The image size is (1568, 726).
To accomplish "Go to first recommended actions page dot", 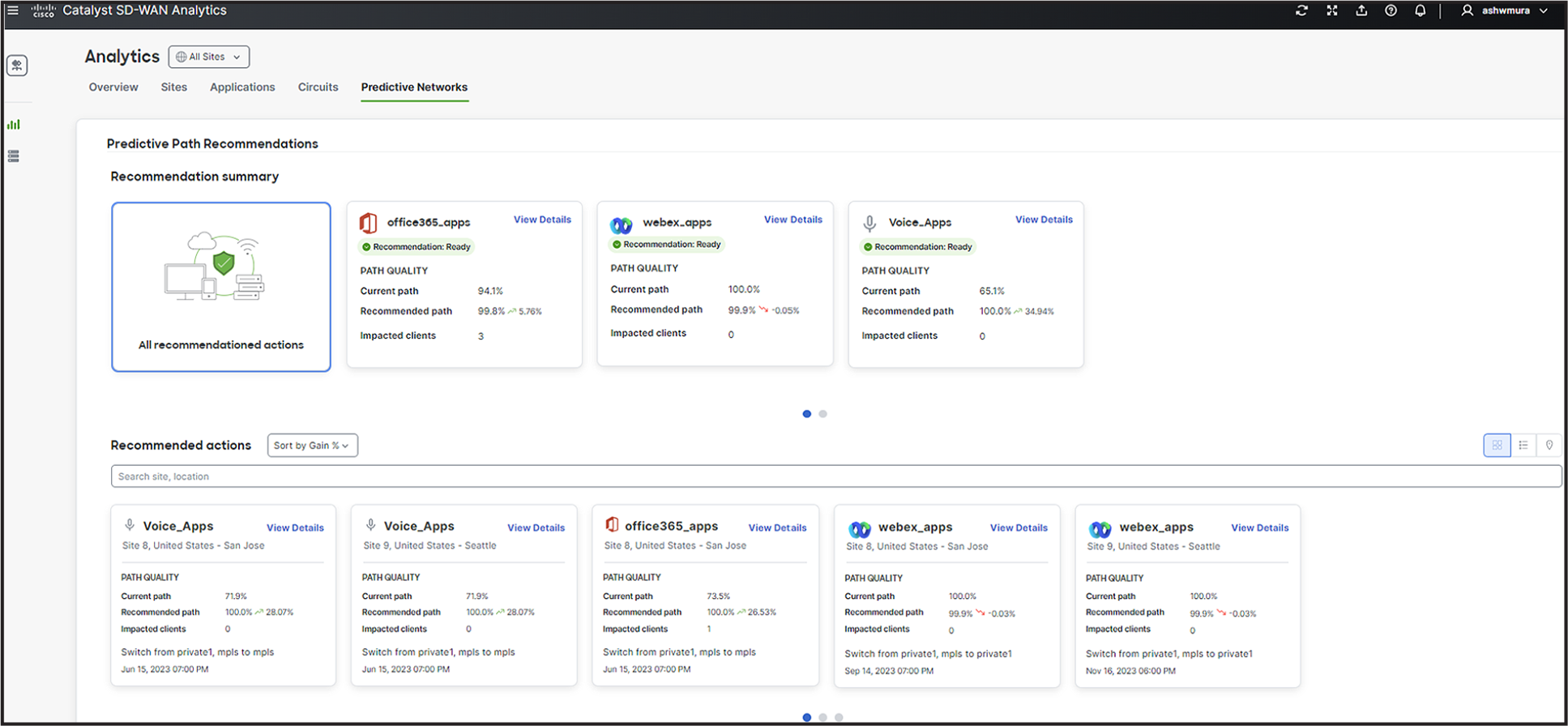I will [806, 717].
